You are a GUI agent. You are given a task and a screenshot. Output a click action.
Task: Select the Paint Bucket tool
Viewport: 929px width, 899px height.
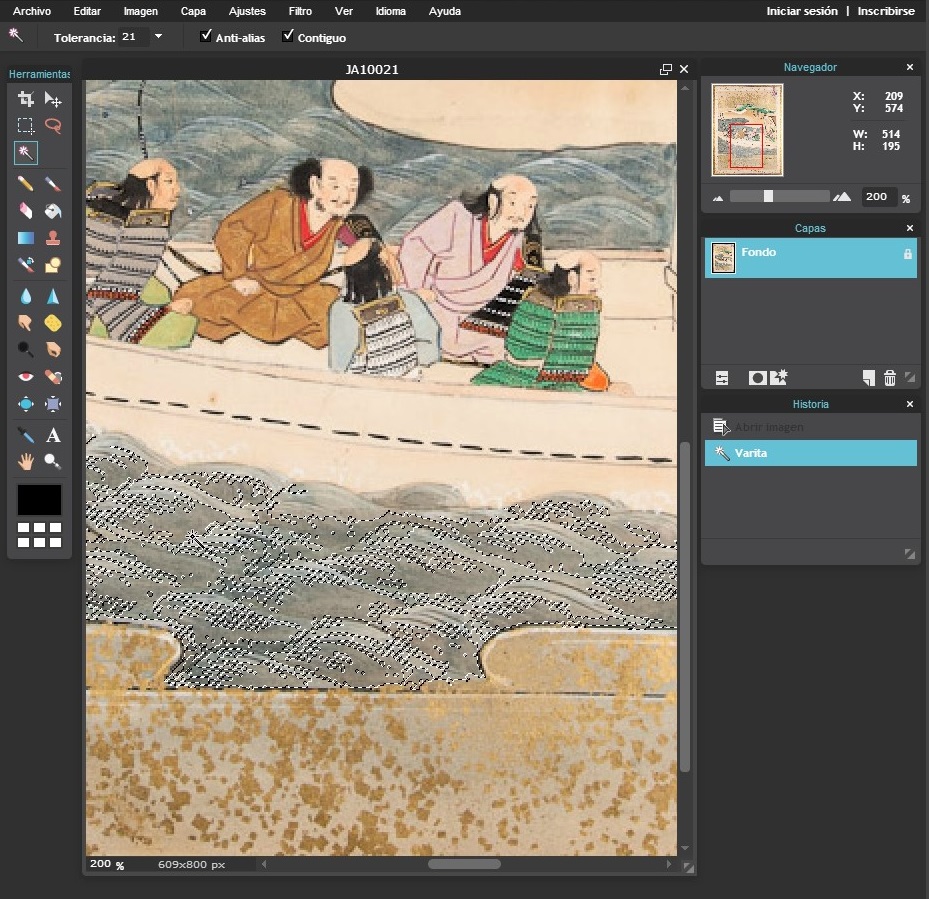53,210
